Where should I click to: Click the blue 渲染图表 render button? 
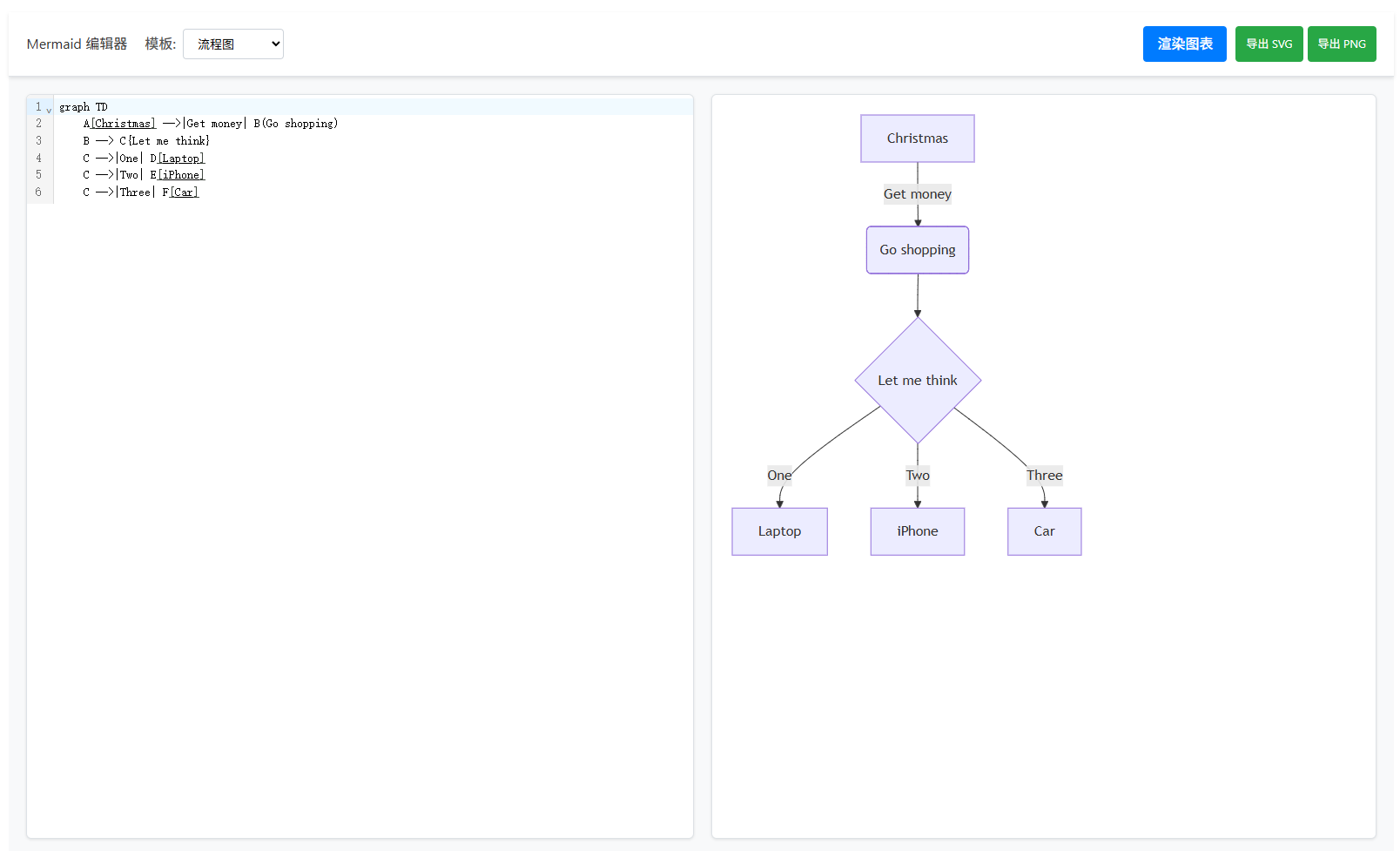point(1184,44)
